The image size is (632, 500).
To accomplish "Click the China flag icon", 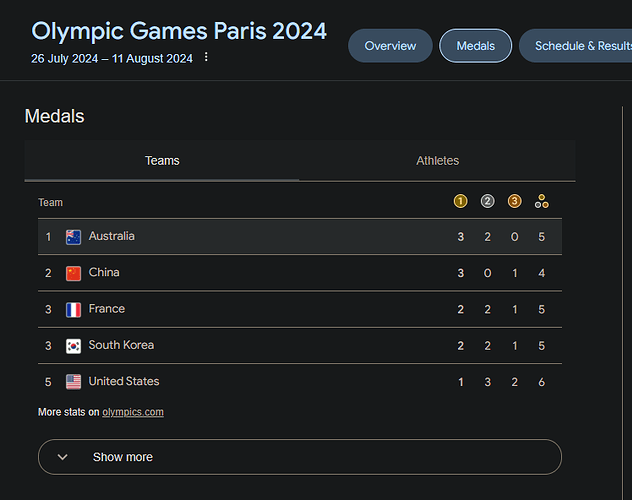I will click(x=73, y=273).
